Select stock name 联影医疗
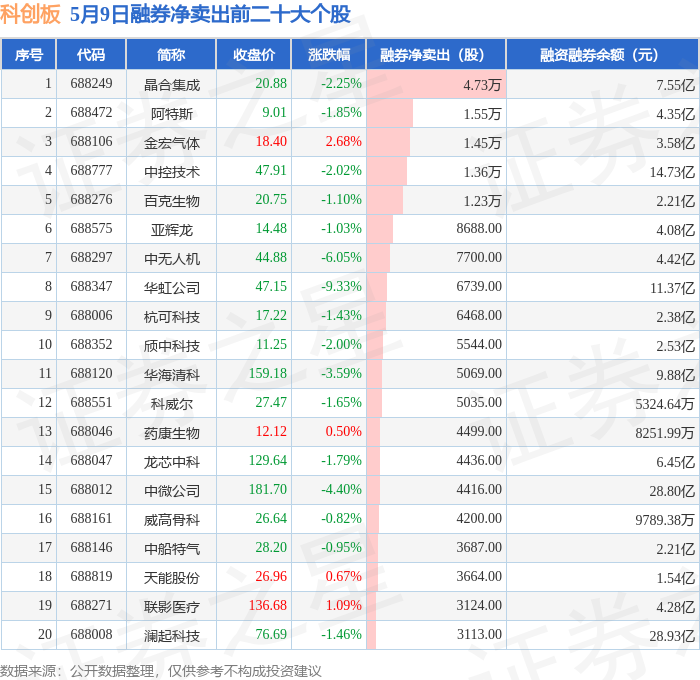This screenshot has width=700, height=680. 171,607
